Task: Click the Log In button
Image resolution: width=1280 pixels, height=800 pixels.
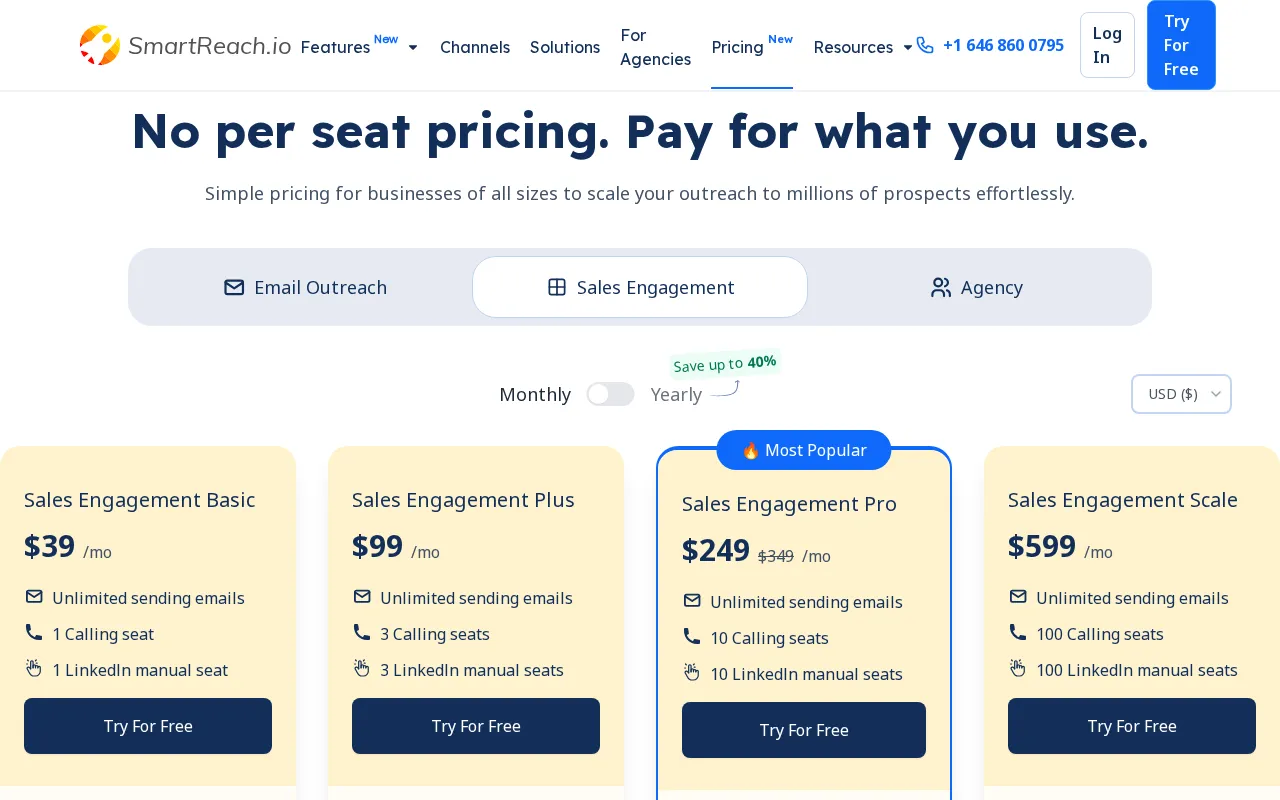Action: [x=1107, y=45]
